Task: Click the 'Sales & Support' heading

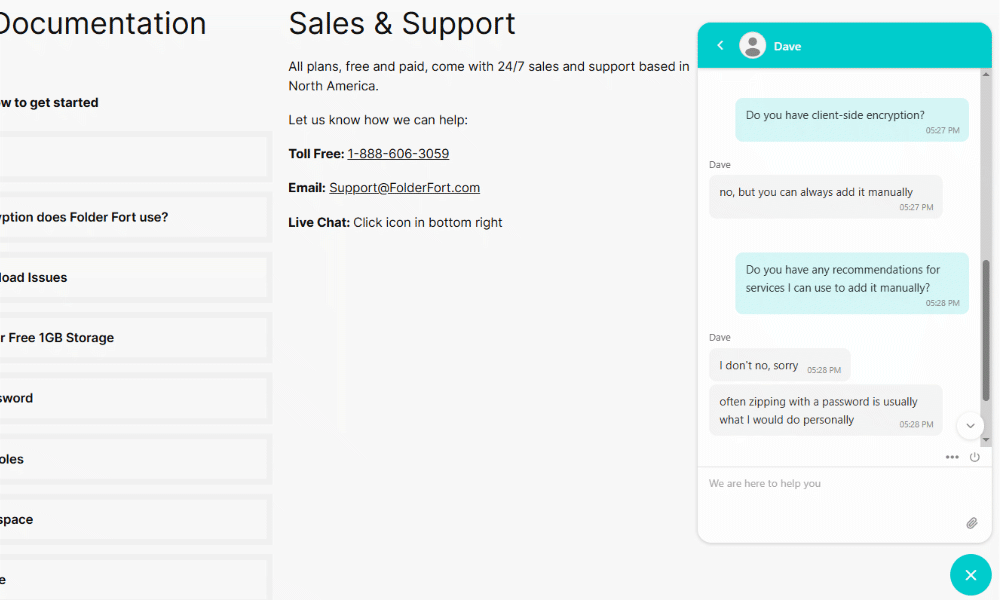Action: [402, 24]
